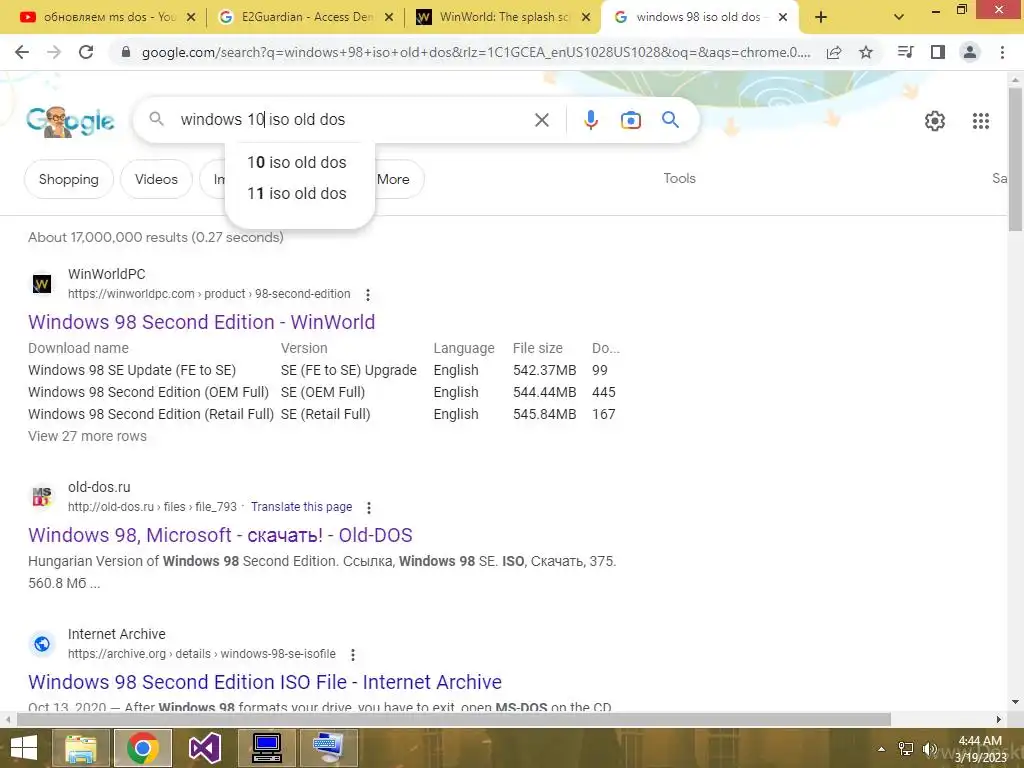Open Tools filter options

(x=679, y=178)
